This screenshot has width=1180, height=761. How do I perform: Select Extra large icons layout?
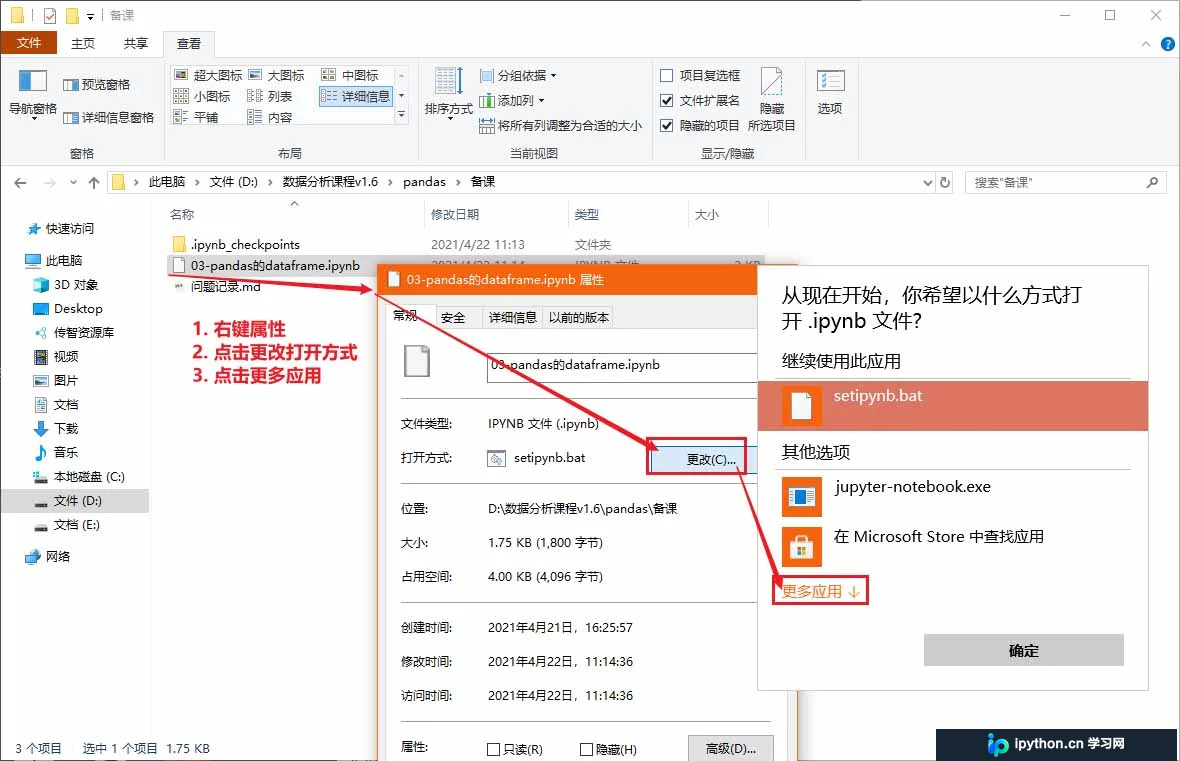click(208, 75)
